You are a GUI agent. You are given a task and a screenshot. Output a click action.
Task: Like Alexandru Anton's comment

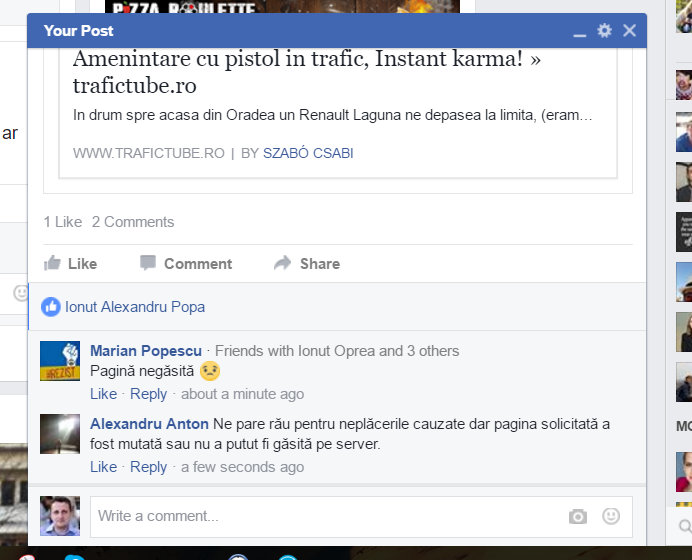tap(104, 466)
